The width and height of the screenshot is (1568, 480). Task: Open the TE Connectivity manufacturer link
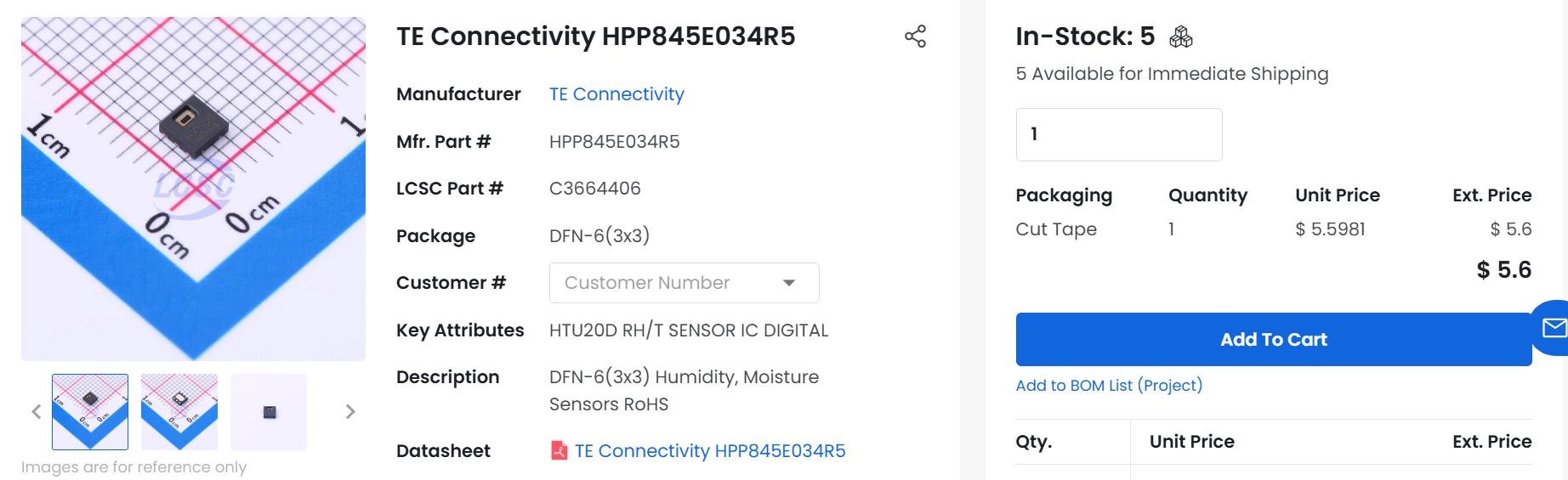point(616,94)
